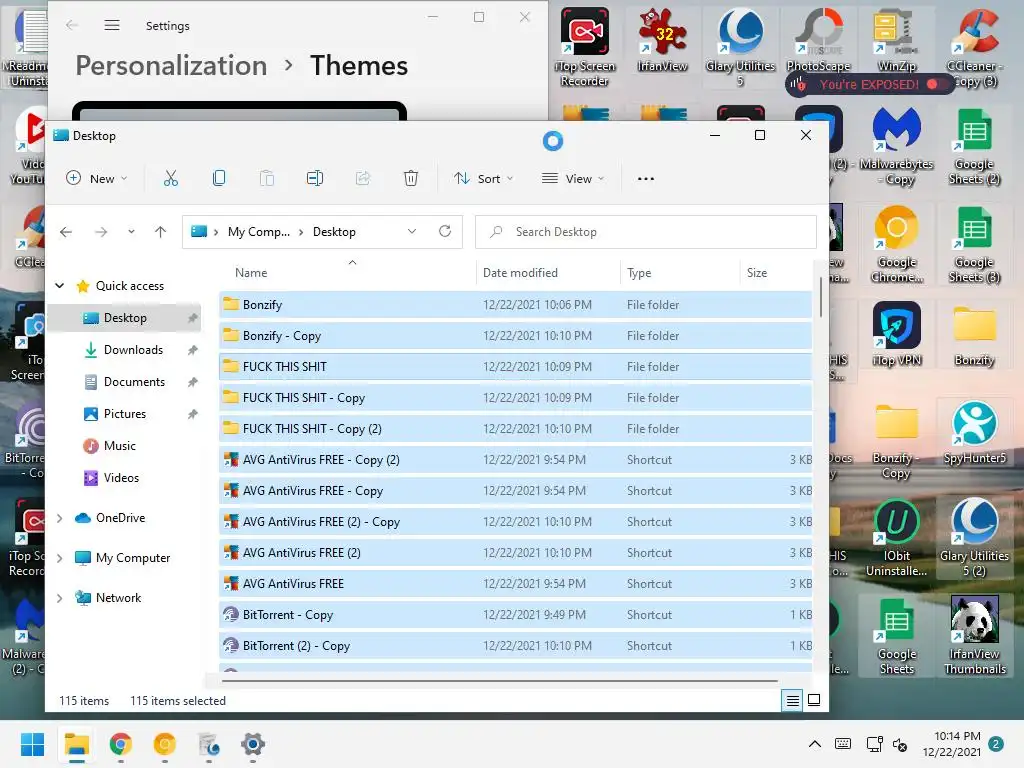Select the Bonzify folder row
The width and height of the screenshot is (1024, 768).
click(515, 305)
